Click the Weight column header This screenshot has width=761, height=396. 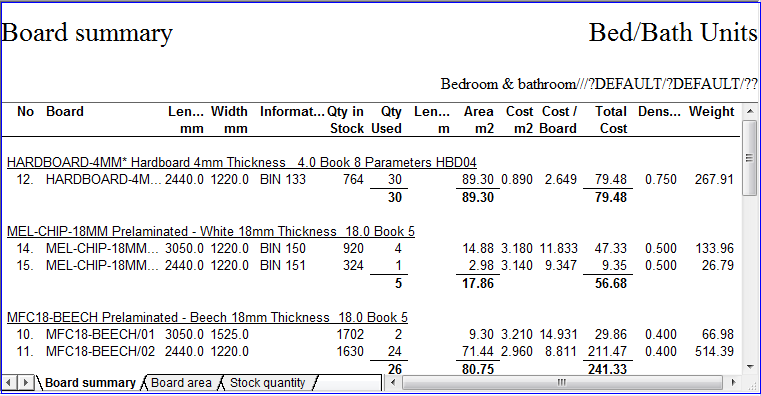pyautogui.click(x=711, y=112)
